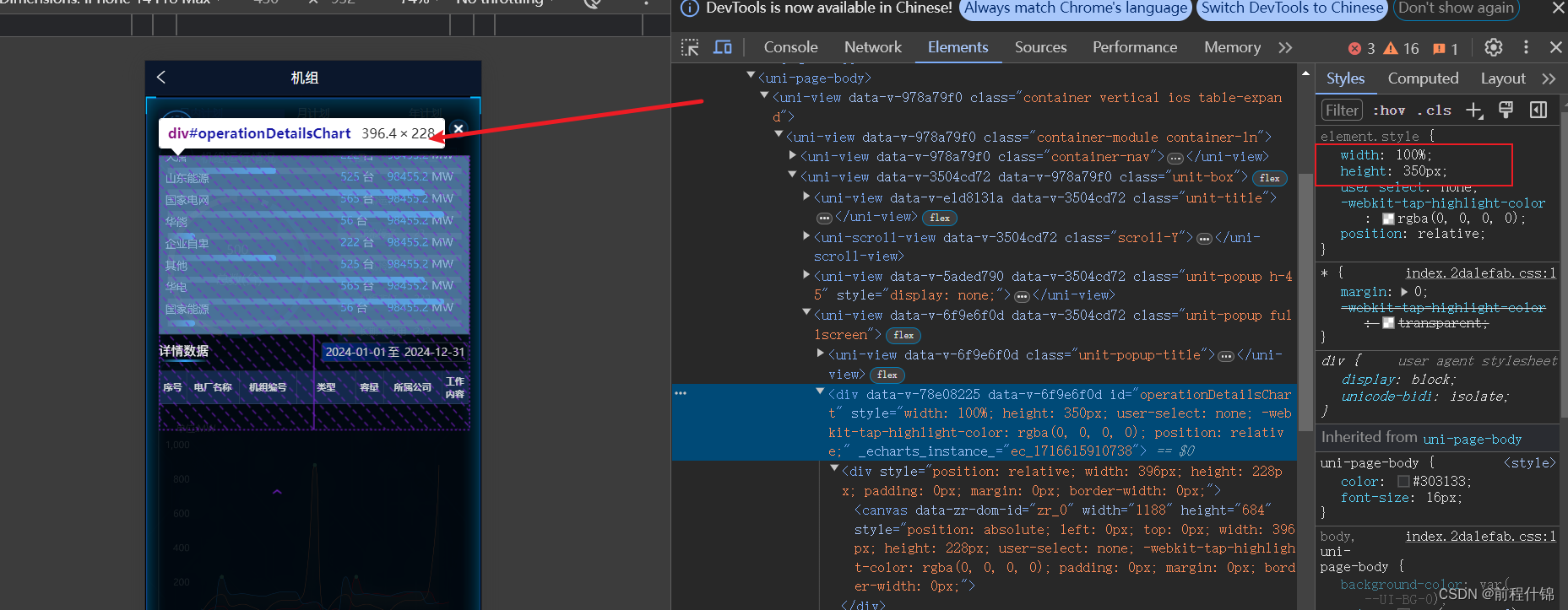Select the Styles sidebar tab
The height and width of the screenshot is (610, 1568).
[x=1345, y=78]
